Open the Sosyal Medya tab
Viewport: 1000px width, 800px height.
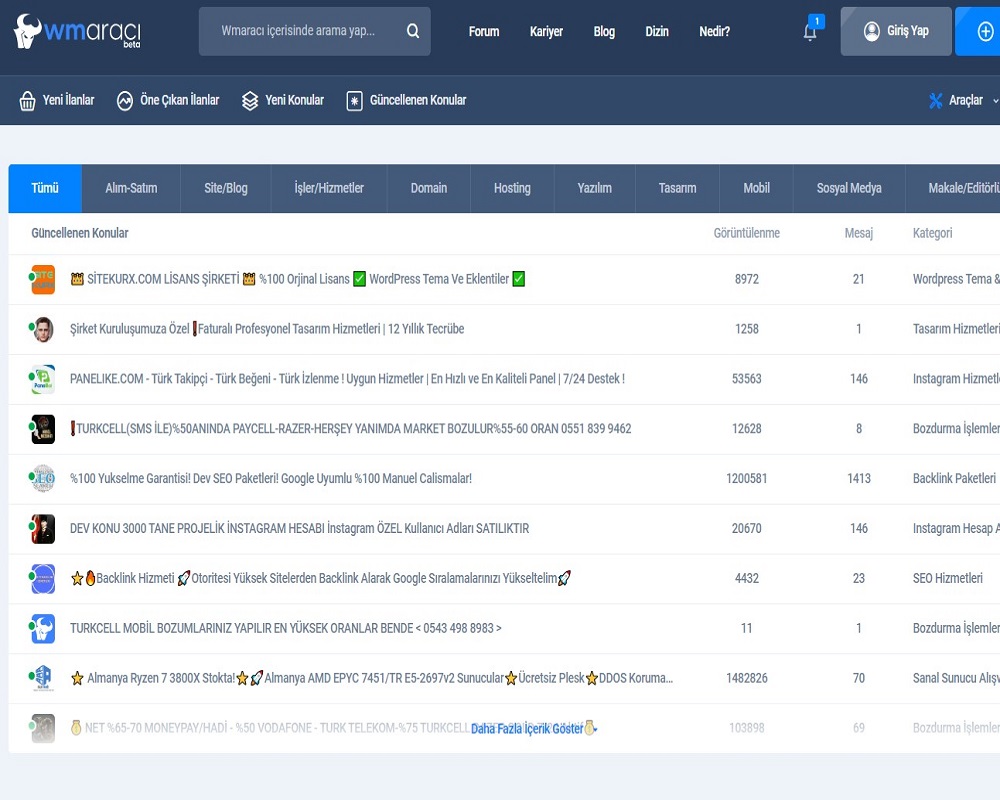(849, 188)
